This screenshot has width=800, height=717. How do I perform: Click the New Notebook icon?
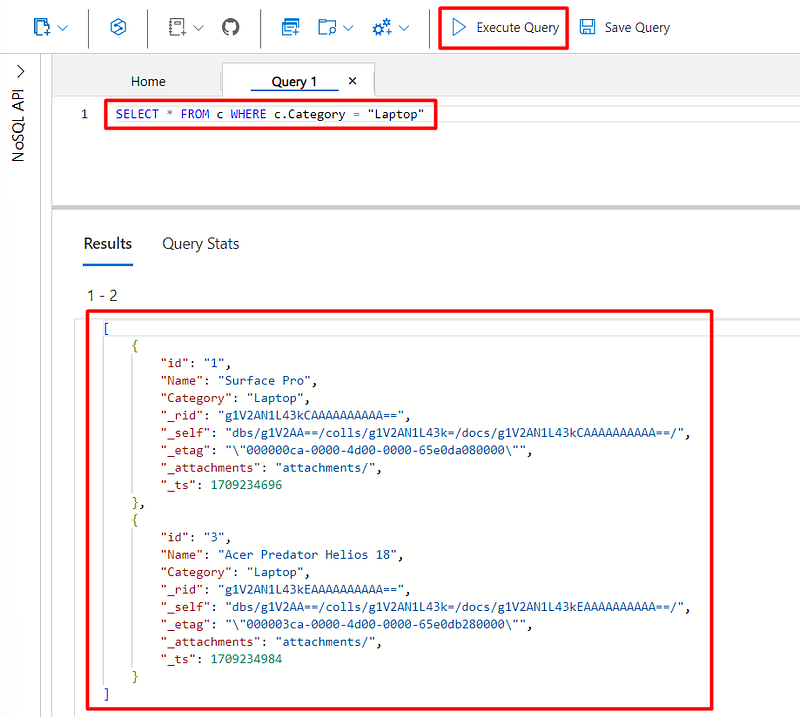coord(178,27)
